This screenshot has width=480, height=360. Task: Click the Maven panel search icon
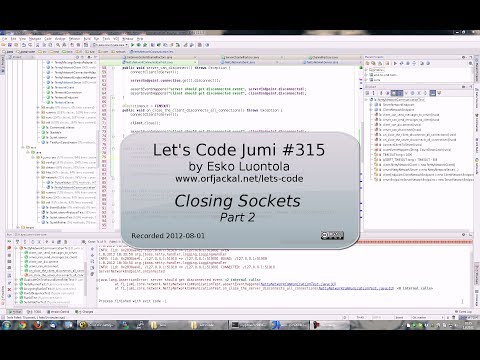coord(471,63)
